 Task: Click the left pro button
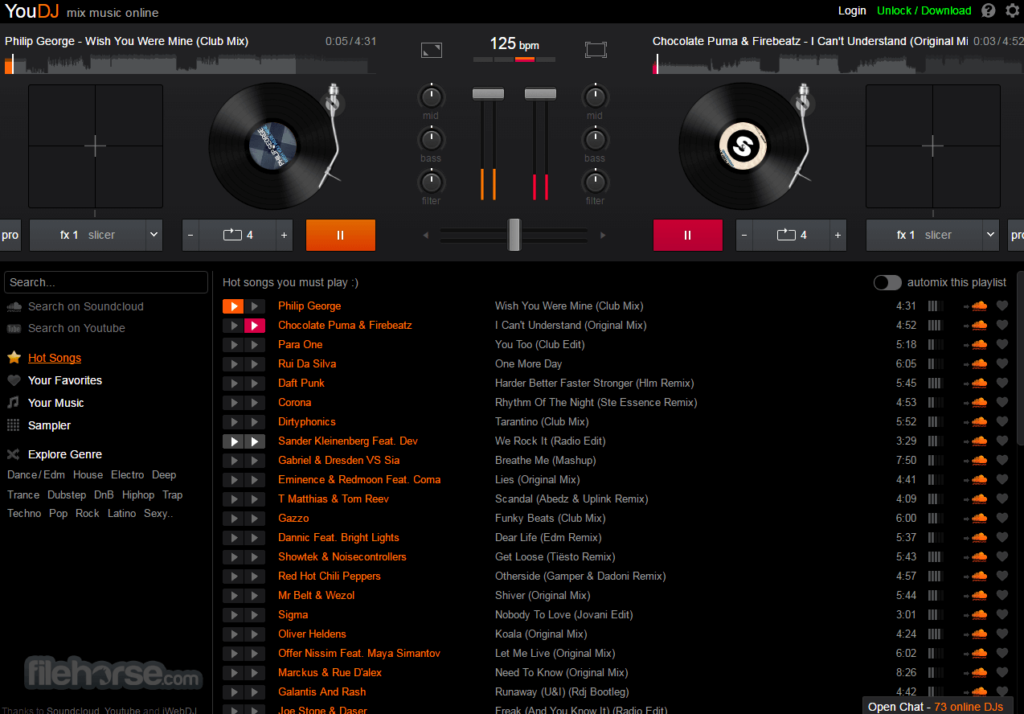(10, 235)
